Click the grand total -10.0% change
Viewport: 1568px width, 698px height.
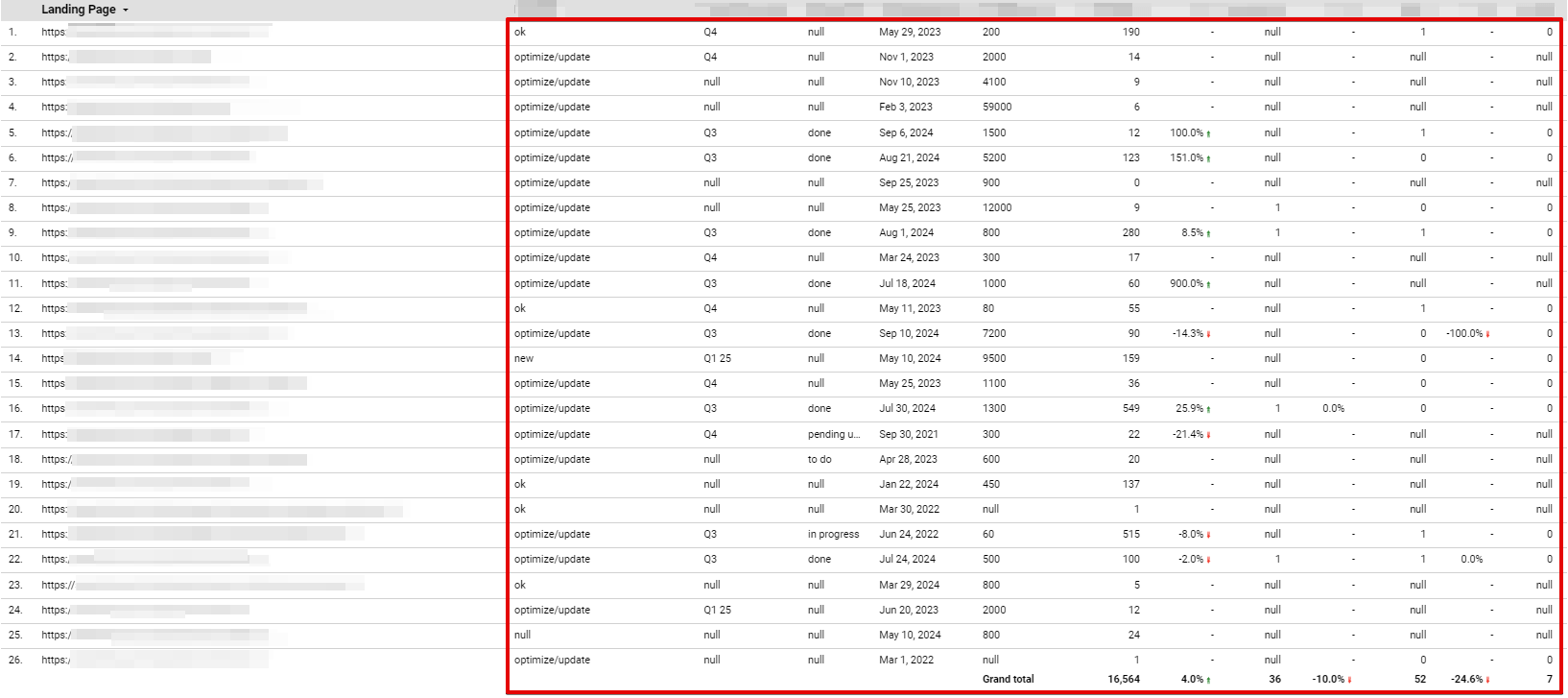coord(1328,679)
